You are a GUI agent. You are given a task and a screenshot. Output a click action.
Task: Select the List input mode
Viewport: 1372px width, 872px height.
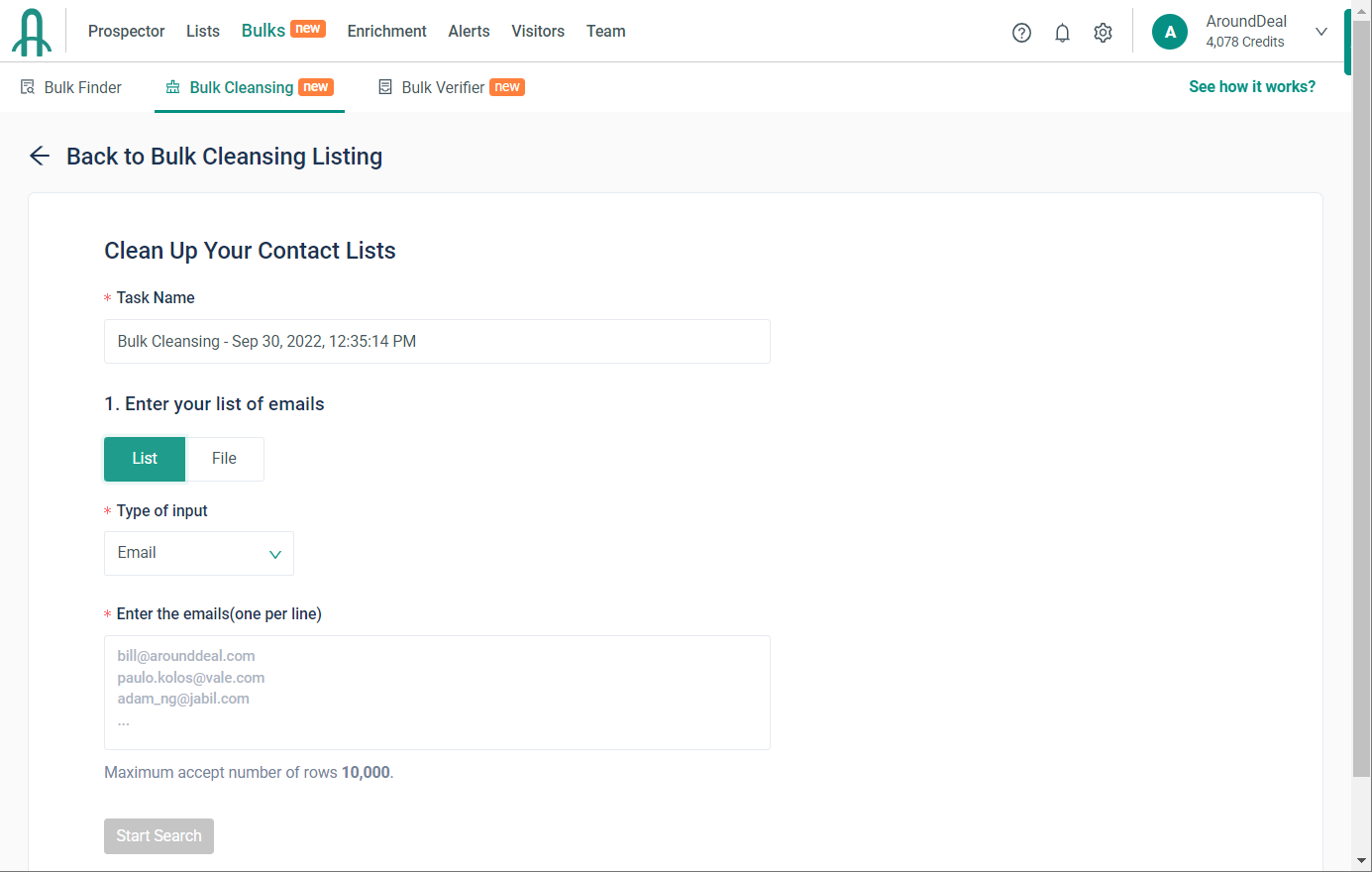(x=145, y=459)
